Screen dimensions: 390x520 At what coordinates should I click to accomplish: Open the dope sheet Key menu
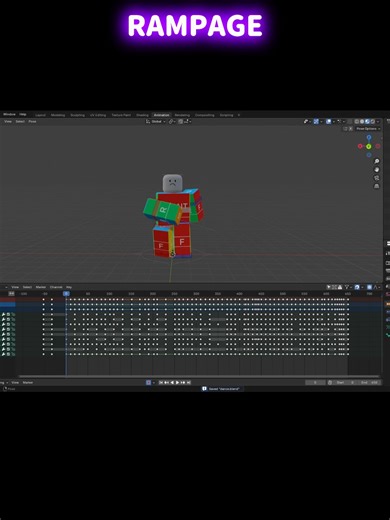[69, 287]
